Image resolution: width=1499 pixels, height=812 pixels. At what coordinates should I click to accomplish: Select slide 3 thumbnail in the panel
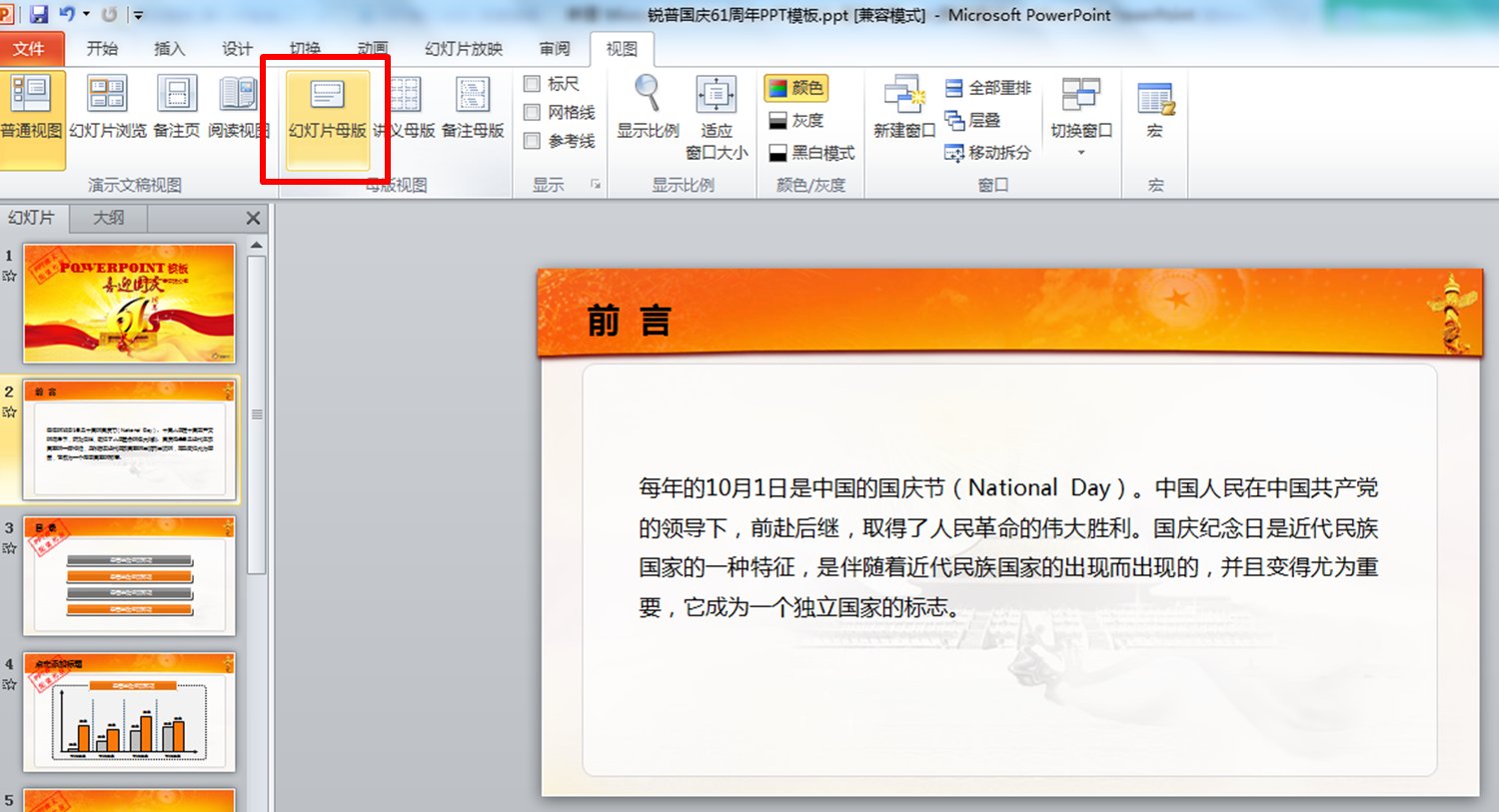[x=130, y=575]
